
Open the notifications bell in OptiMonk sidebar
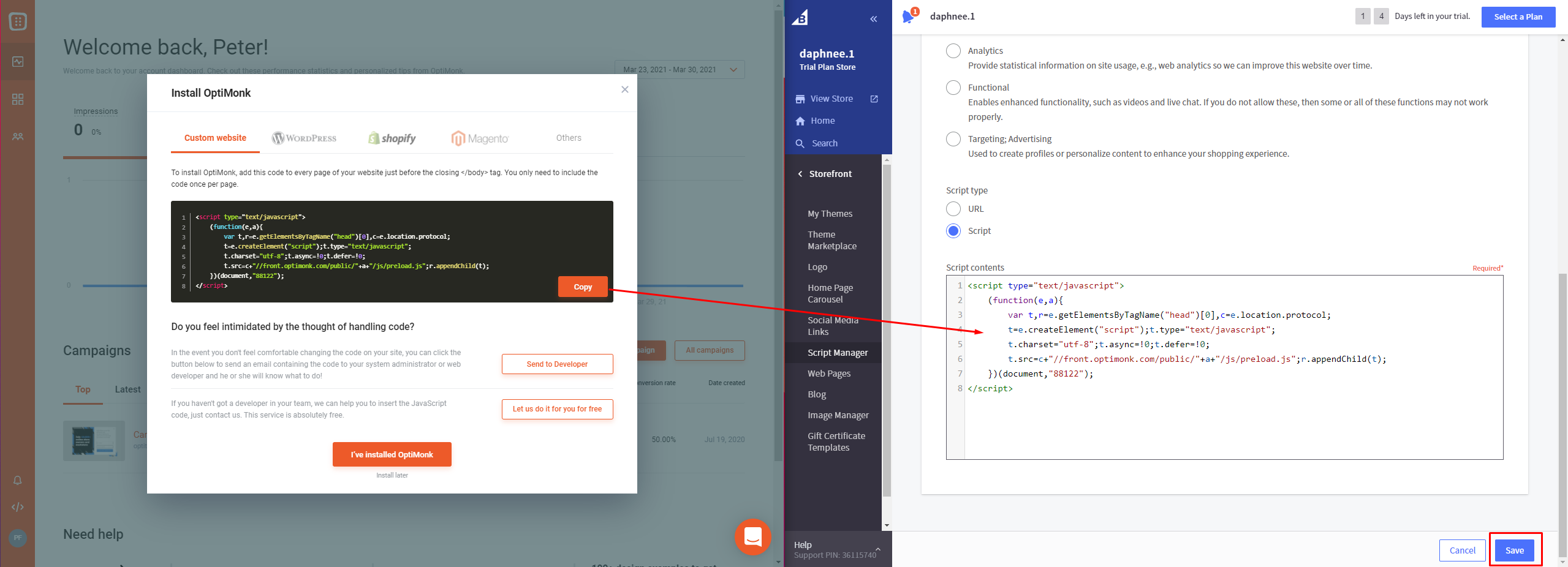pyautogui.click(x=18, y=480)
